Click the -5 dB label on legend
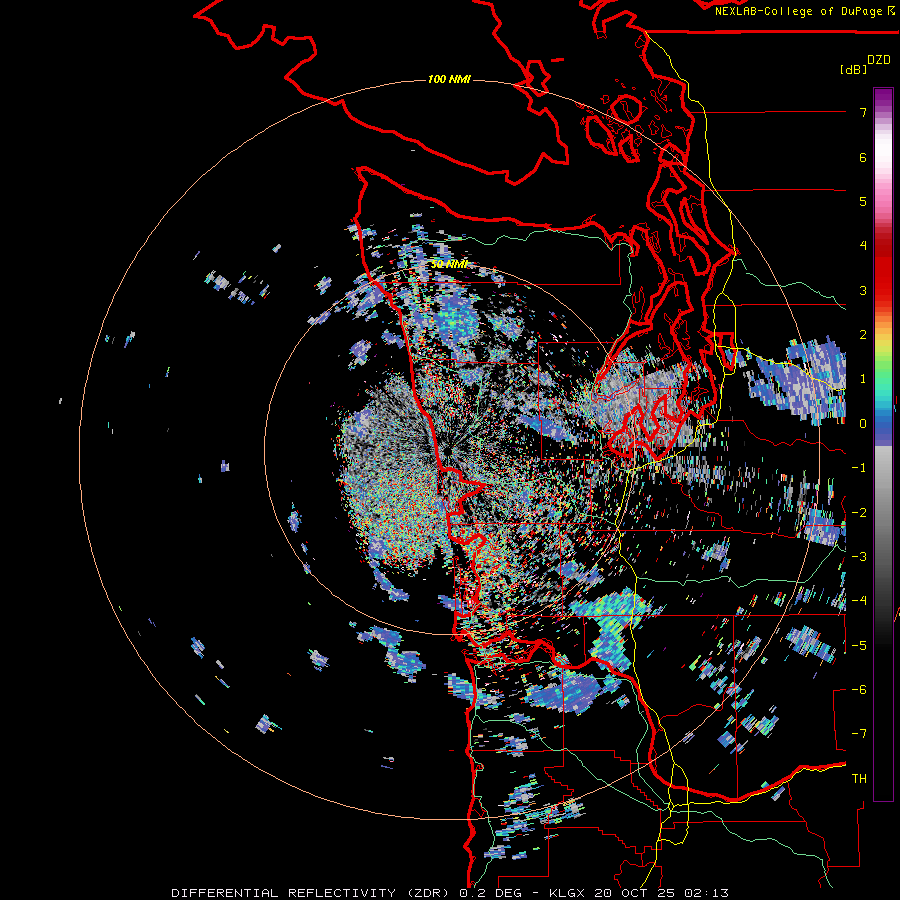The image size is (900, 900). pyautogui.click(x=859, y=645)
